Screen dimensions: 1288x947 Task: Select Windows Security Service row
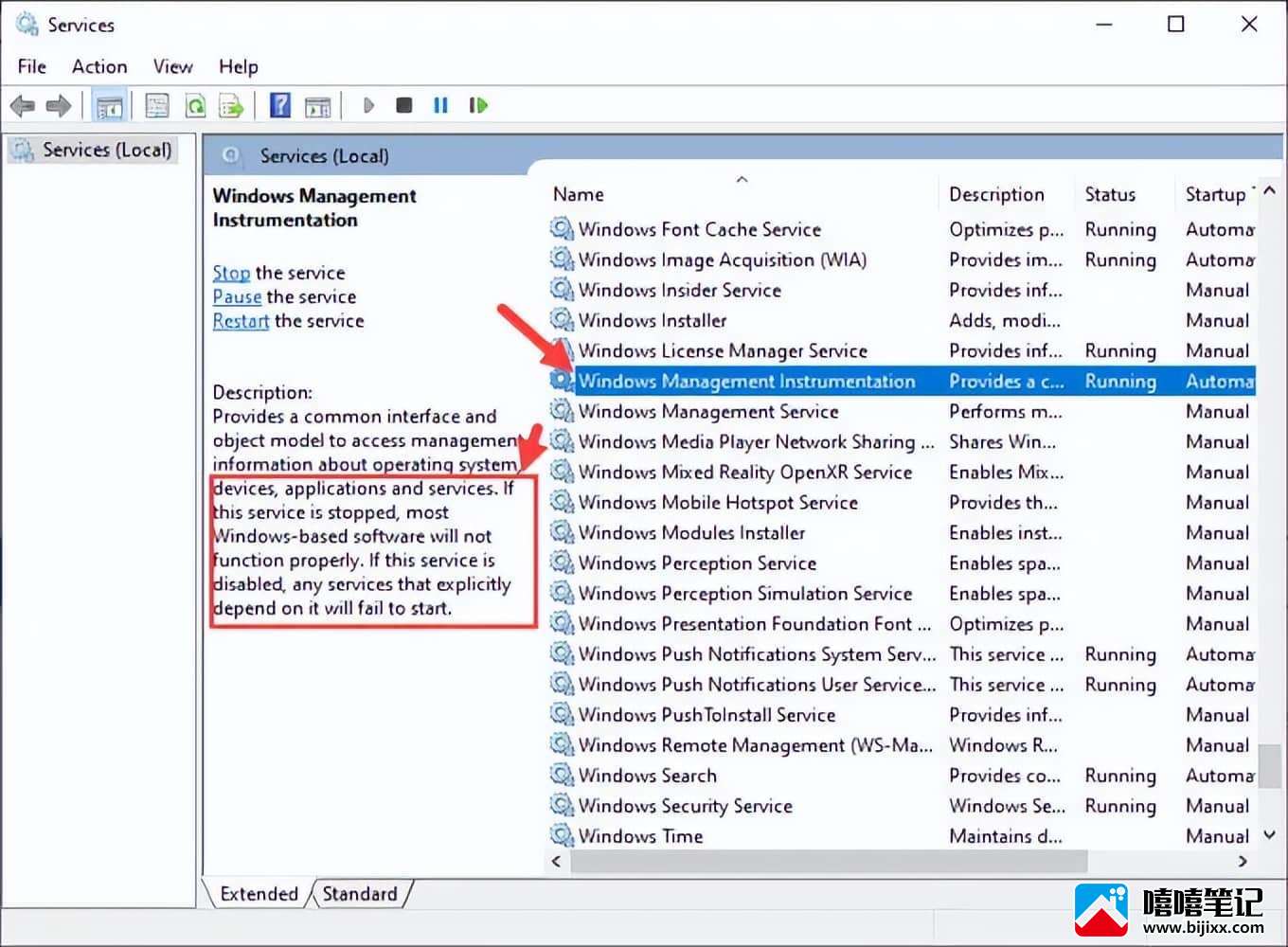click(902, 805)
